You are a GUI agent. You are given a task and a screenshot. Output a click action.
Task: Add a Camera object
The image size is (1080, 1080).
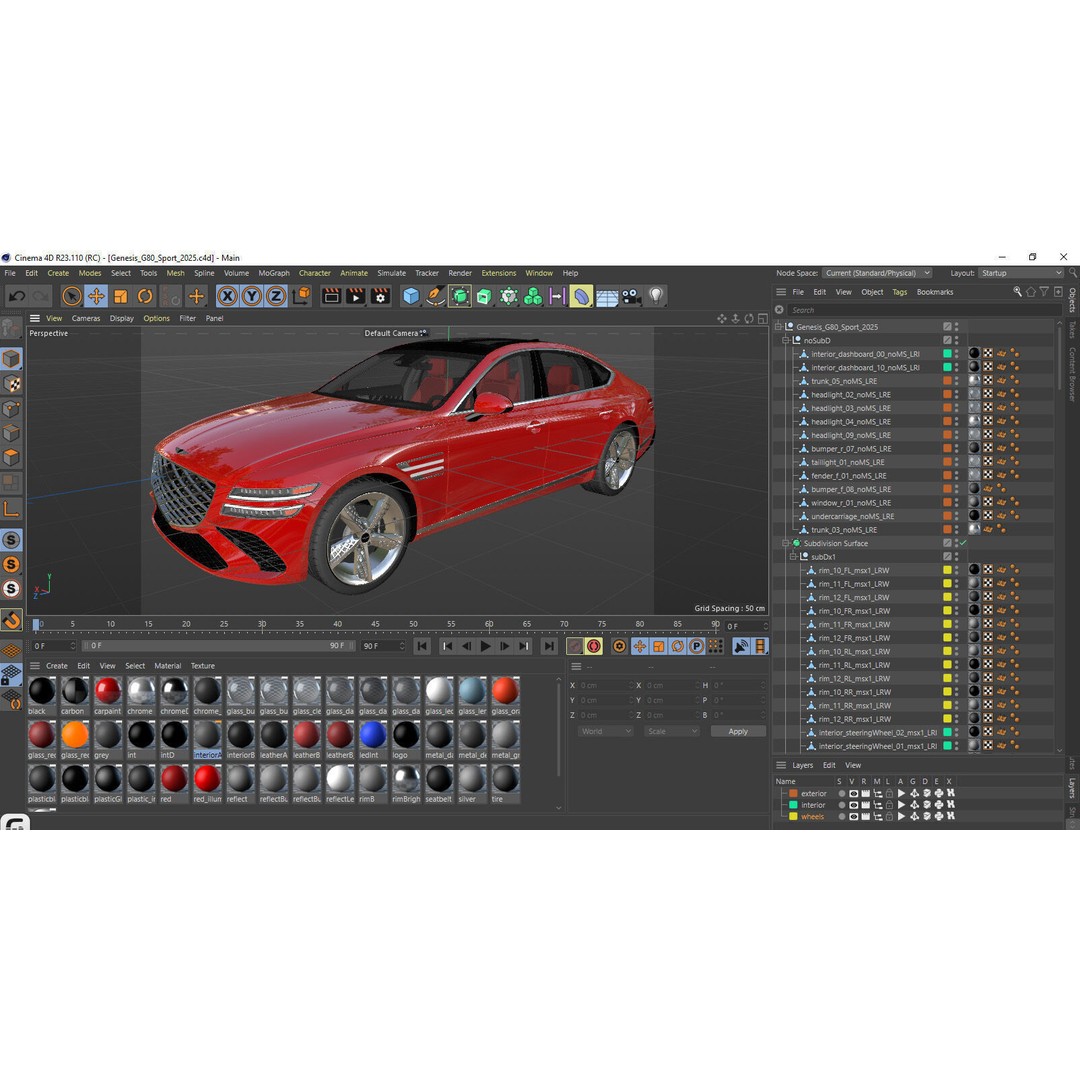(631, 296)
